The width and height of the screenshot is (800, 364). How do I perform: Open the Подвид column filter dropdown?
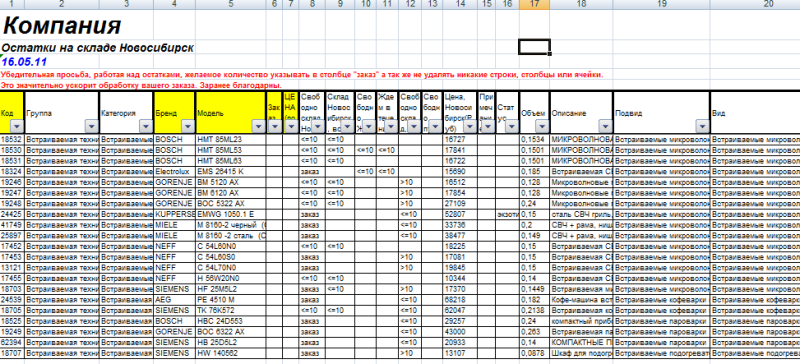tap(703, 126)
